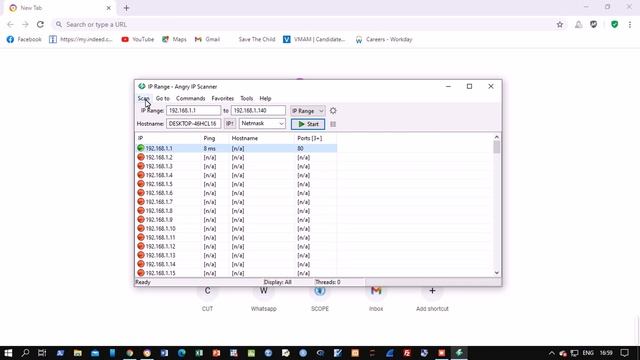Open a new browser tab with plus

pos(126,8)
